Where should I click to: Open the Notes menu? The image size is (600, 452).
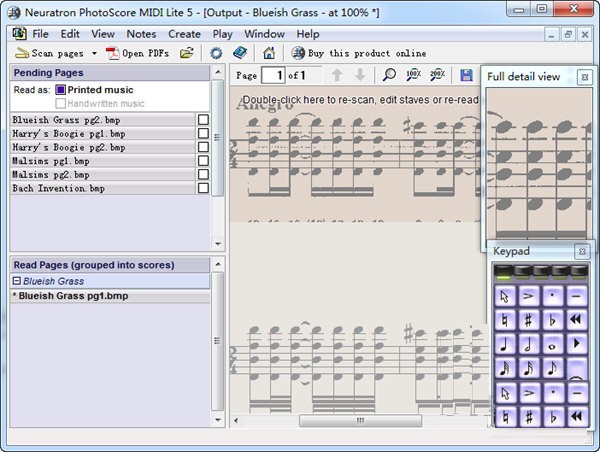(x=141, y=34)
